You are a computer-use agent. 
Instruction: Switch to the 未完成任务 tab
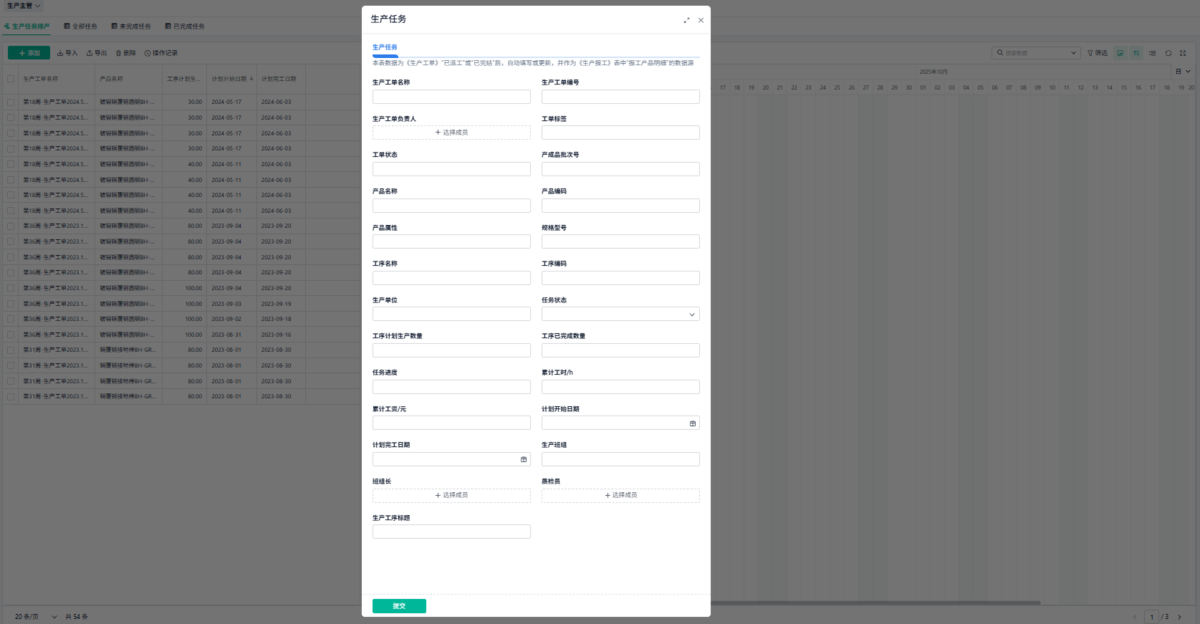(x=130, y=26)
